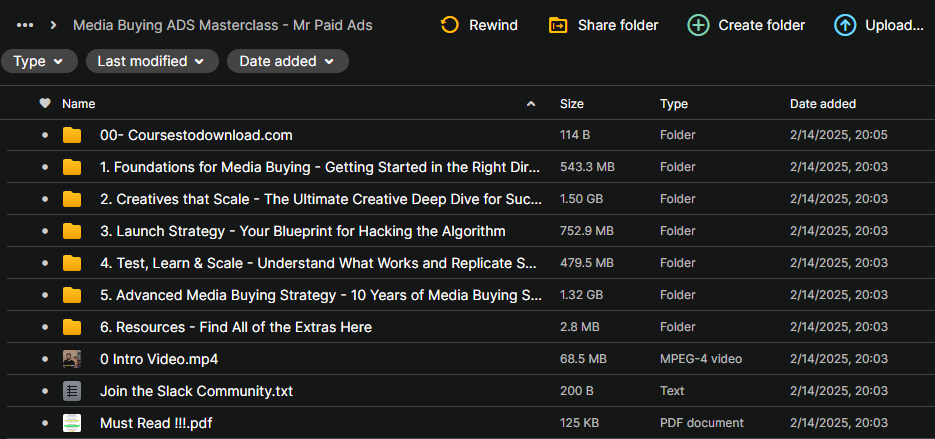Click the 2/14/2025, 20:05 date cell
The height and width of the screenshot is (439, 935).
[838, 135]
